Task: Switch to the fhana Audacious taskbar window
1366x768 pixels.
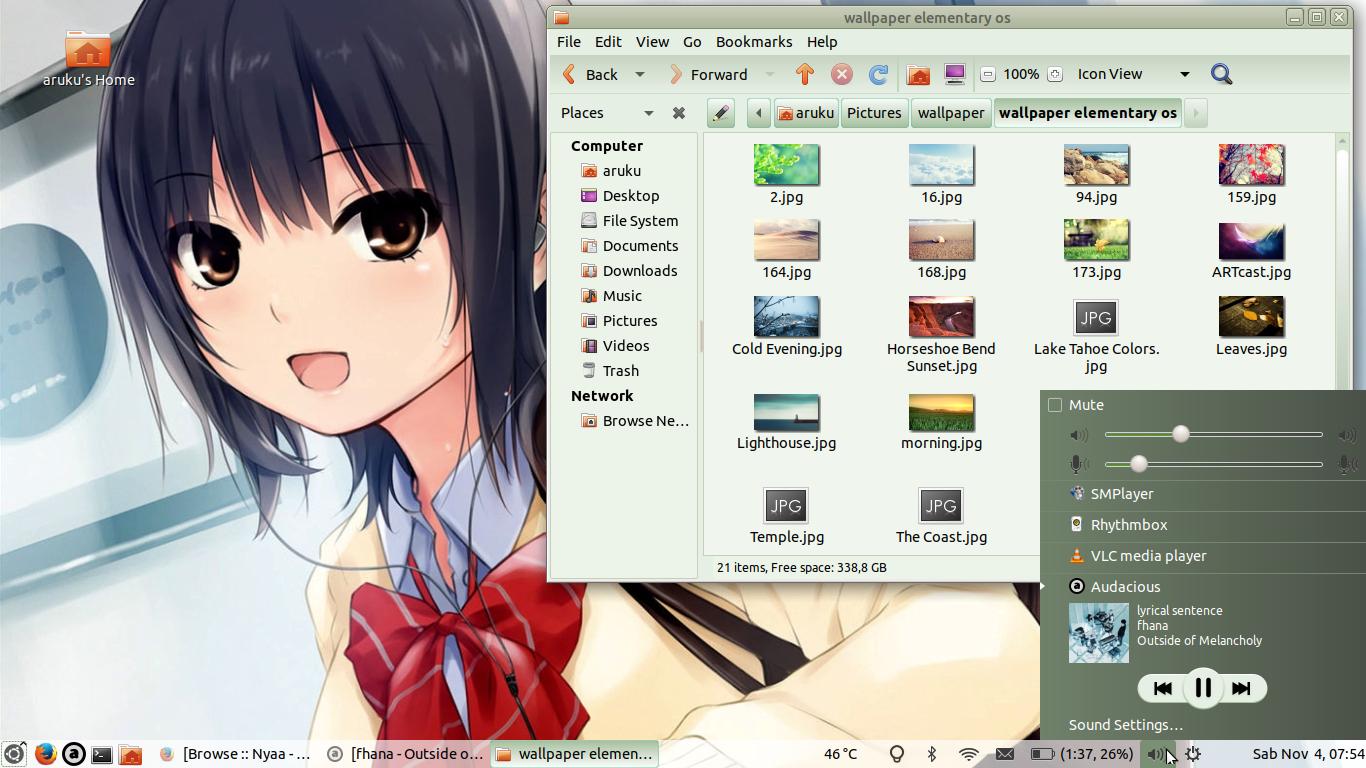Action: tap(406, 754)
